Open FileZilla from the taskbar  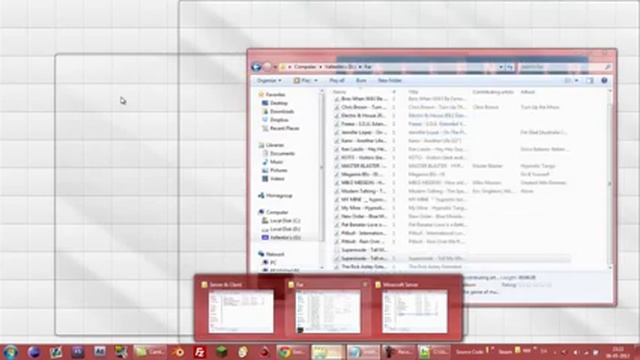click(x=200, y=352)
